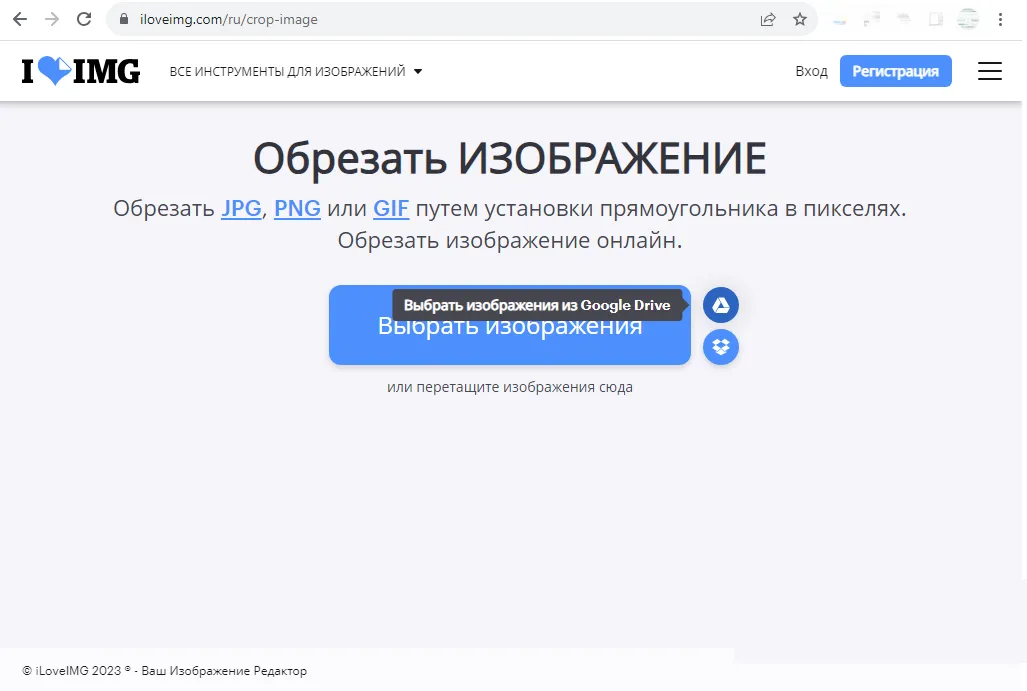
Task: Open the GIF link
Action: [389, 209]
